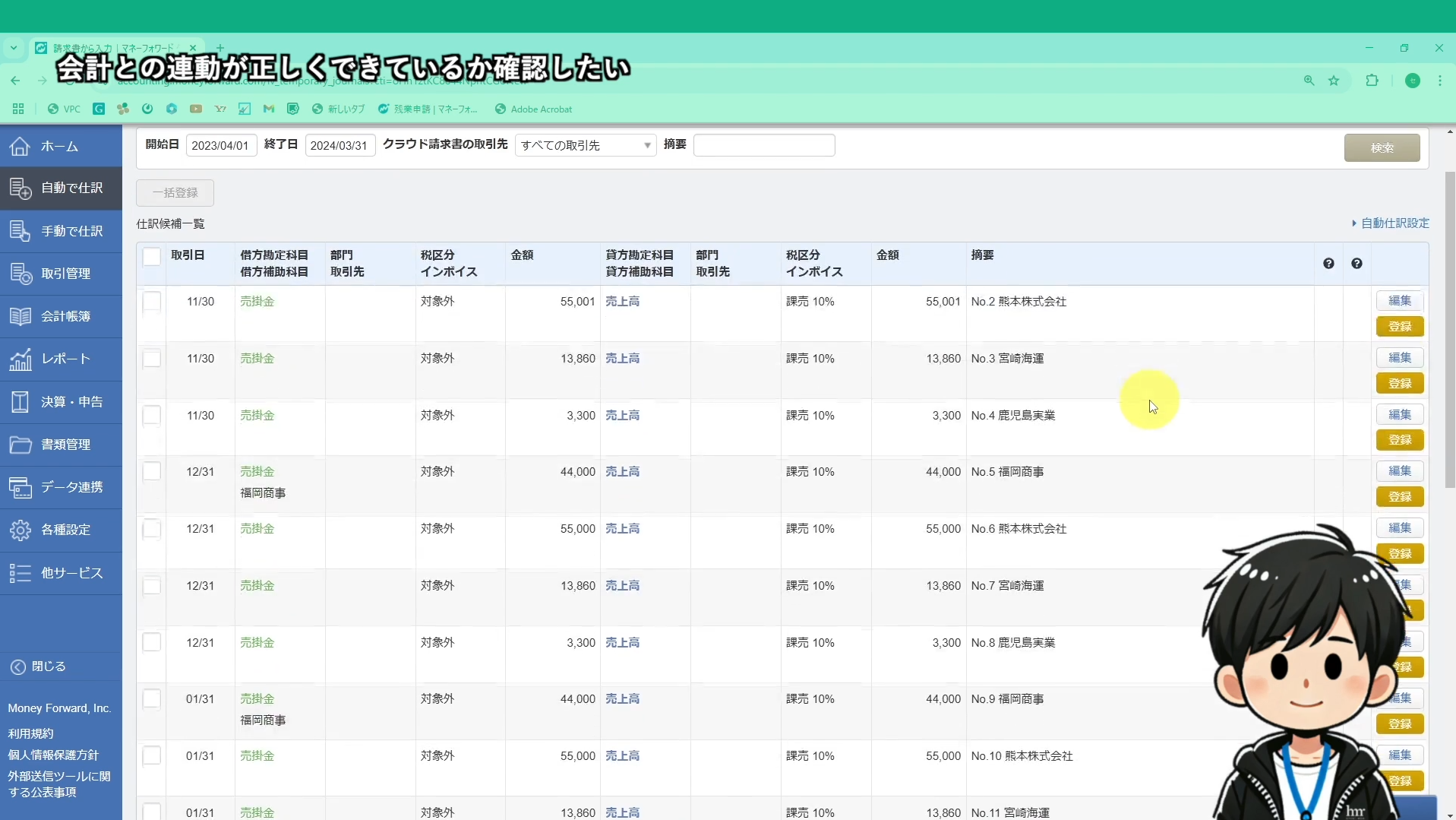The height and width of the screenshot is (820, 1456).
Task: Click the レポート chart icon
Action: click(x=21, y=359)
